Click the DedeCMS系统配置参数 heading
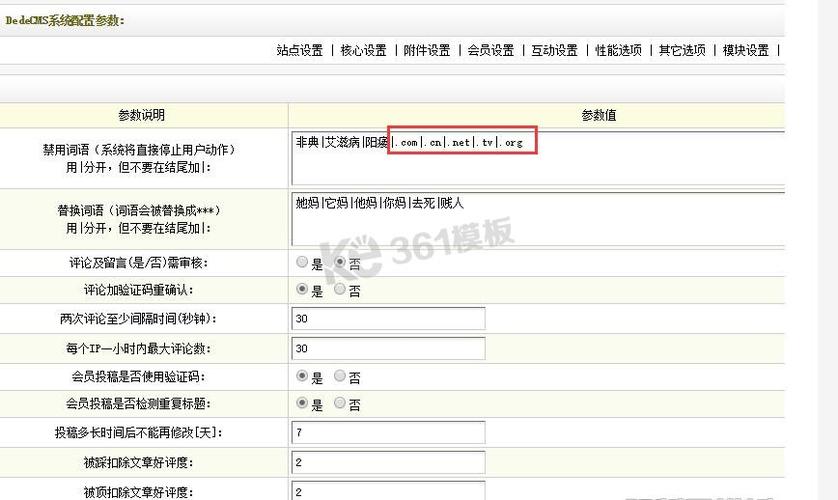Screen dimensions: 838x500 (x=65, y=21)
